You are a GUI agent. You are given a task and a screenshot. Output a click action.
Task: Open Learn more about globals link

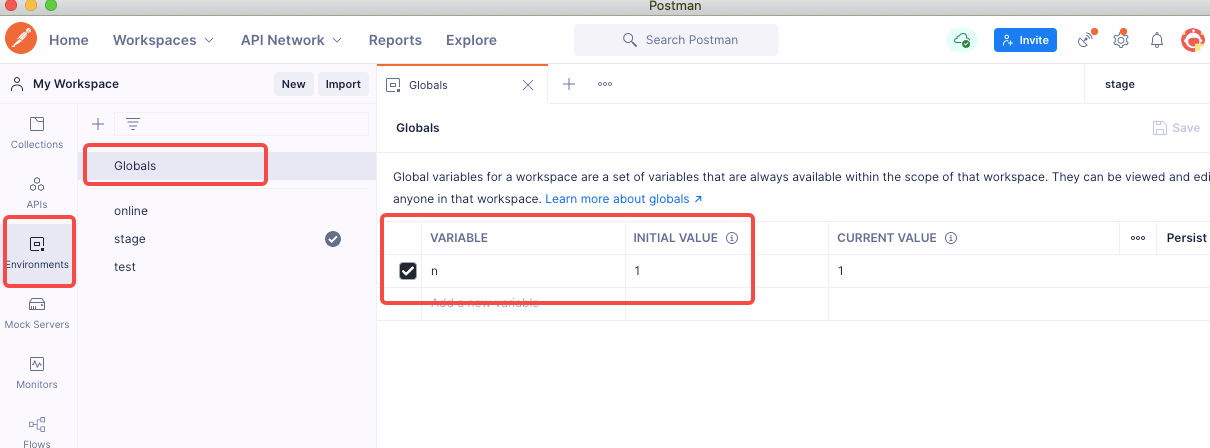(624, 199)
